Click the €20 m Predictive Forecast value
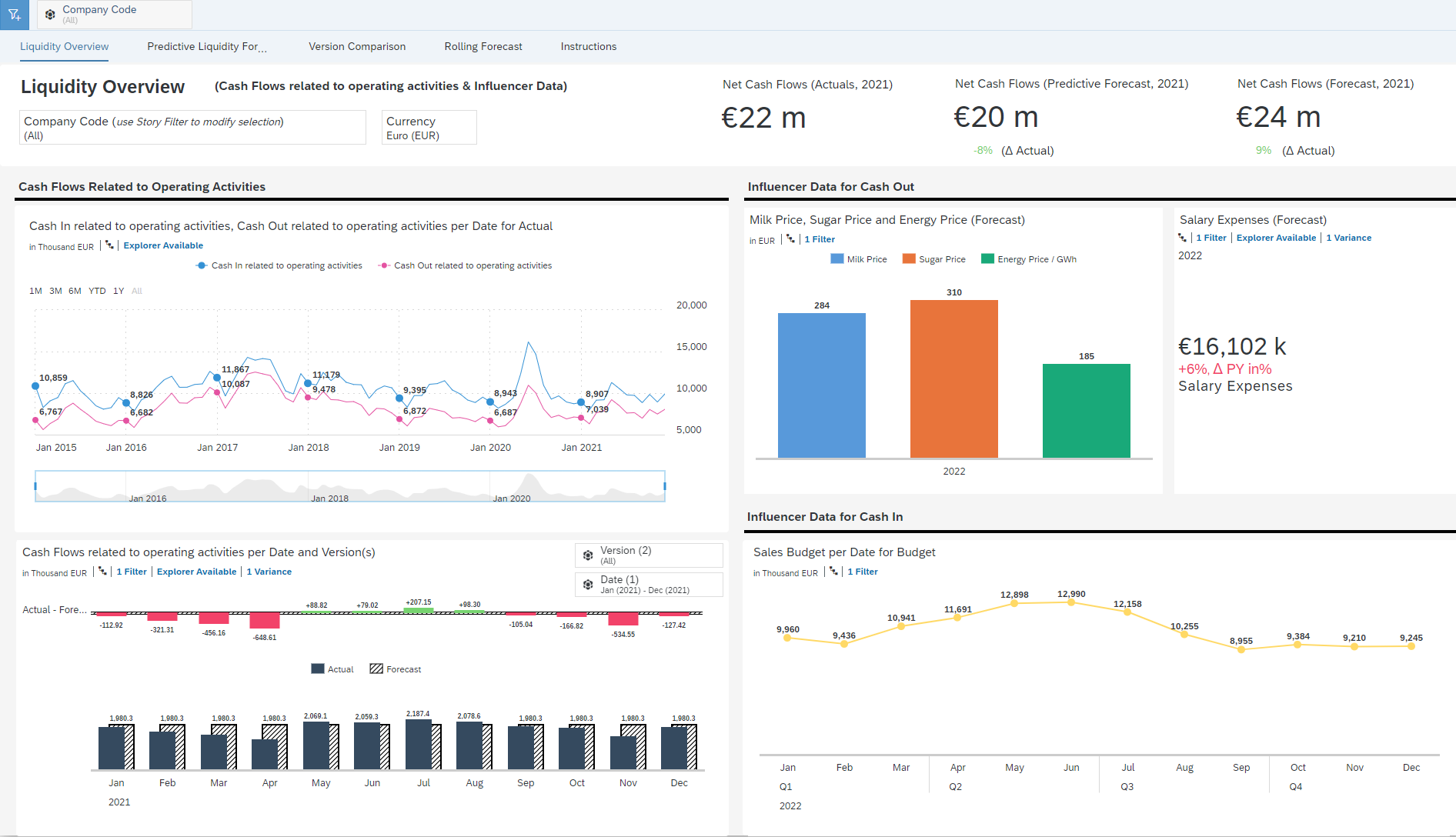This screenshot has height=837, width=1456. pos(996,117)
